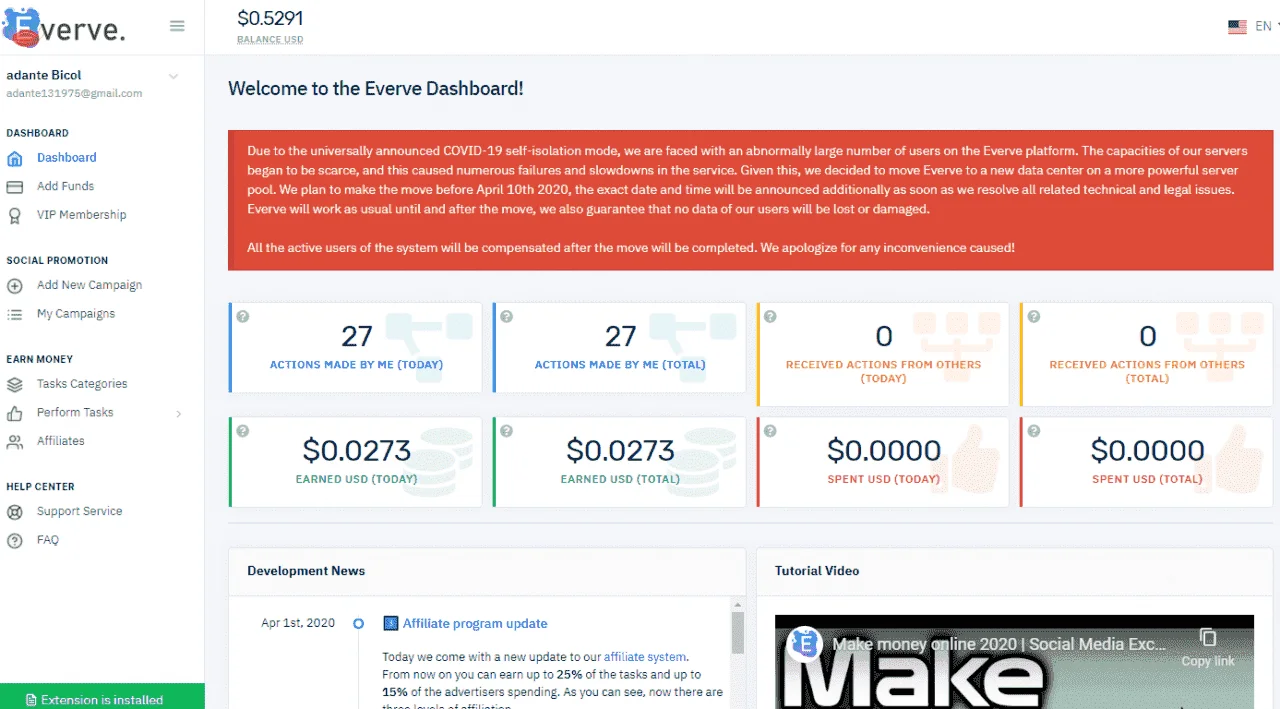The width and height of the screenshot is (1280, 709).
Task: Click the US flag language icon
Action: [1237, 27]
